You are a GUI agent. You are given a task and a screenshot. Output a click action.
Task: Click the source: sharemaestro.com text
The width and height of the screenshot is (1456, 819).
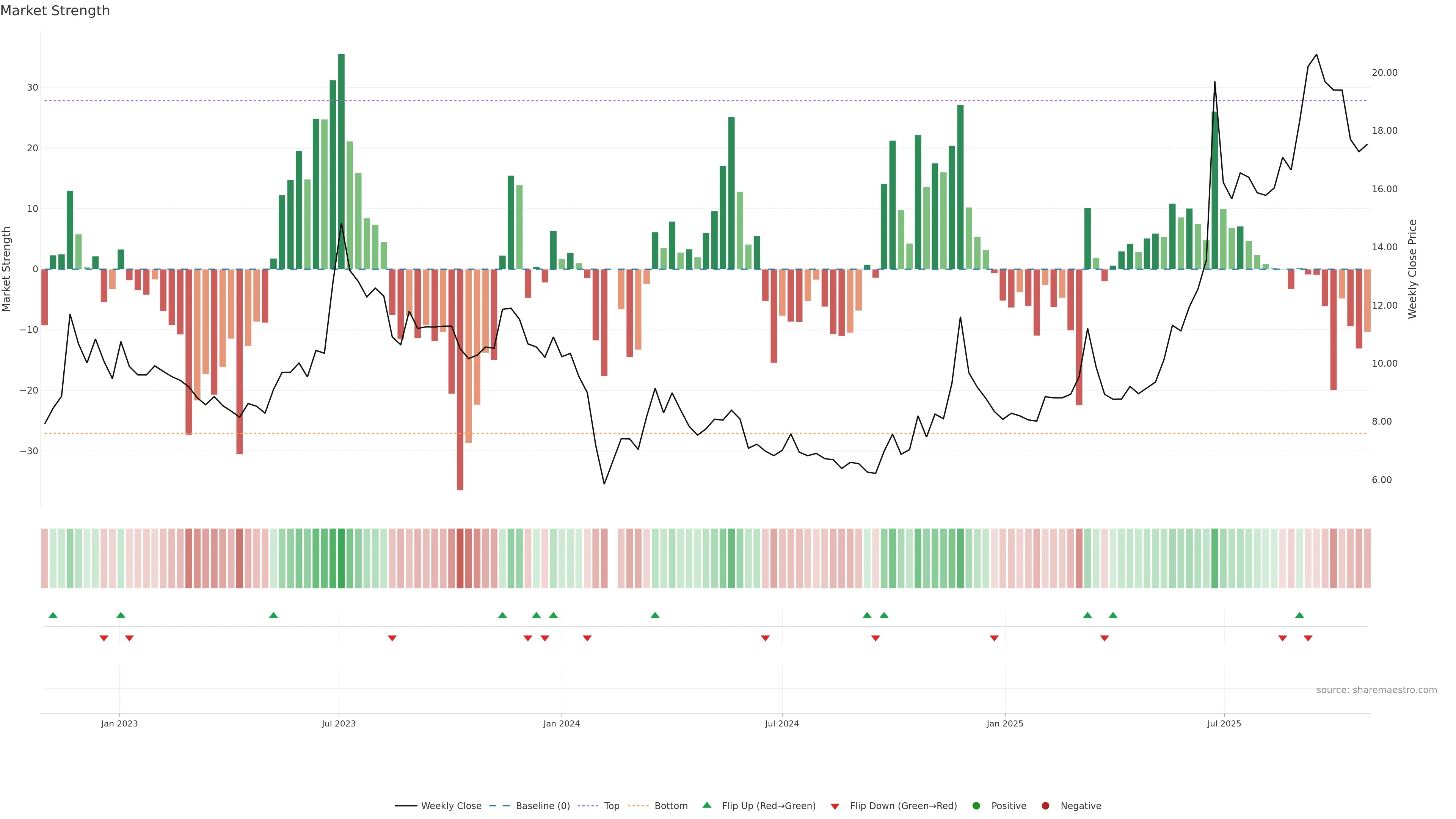pos(1376,690)
